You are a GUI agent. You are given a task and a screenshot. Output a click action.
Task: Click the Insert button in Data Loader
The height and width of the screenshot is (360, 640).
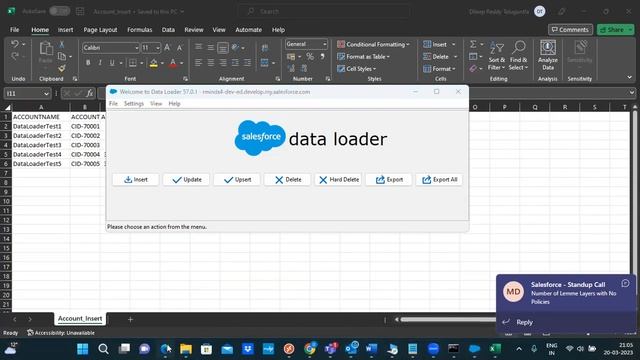[x=136, y=180]
